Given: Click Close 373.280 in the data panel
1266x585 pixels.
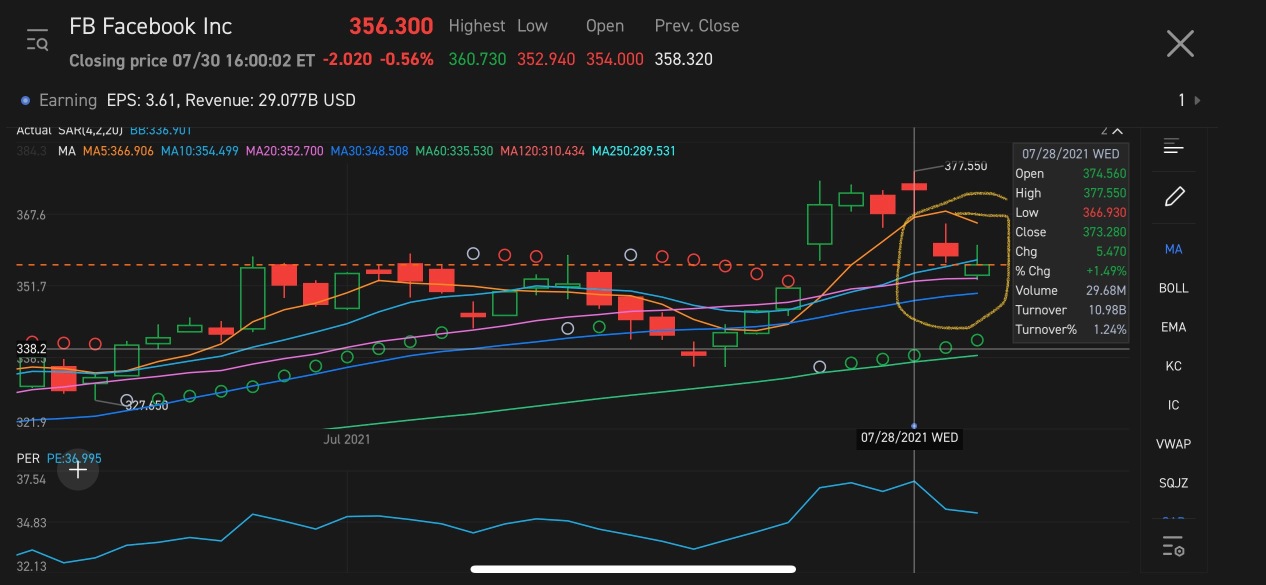Looking at the screenshot, I should click(1070, 232).
